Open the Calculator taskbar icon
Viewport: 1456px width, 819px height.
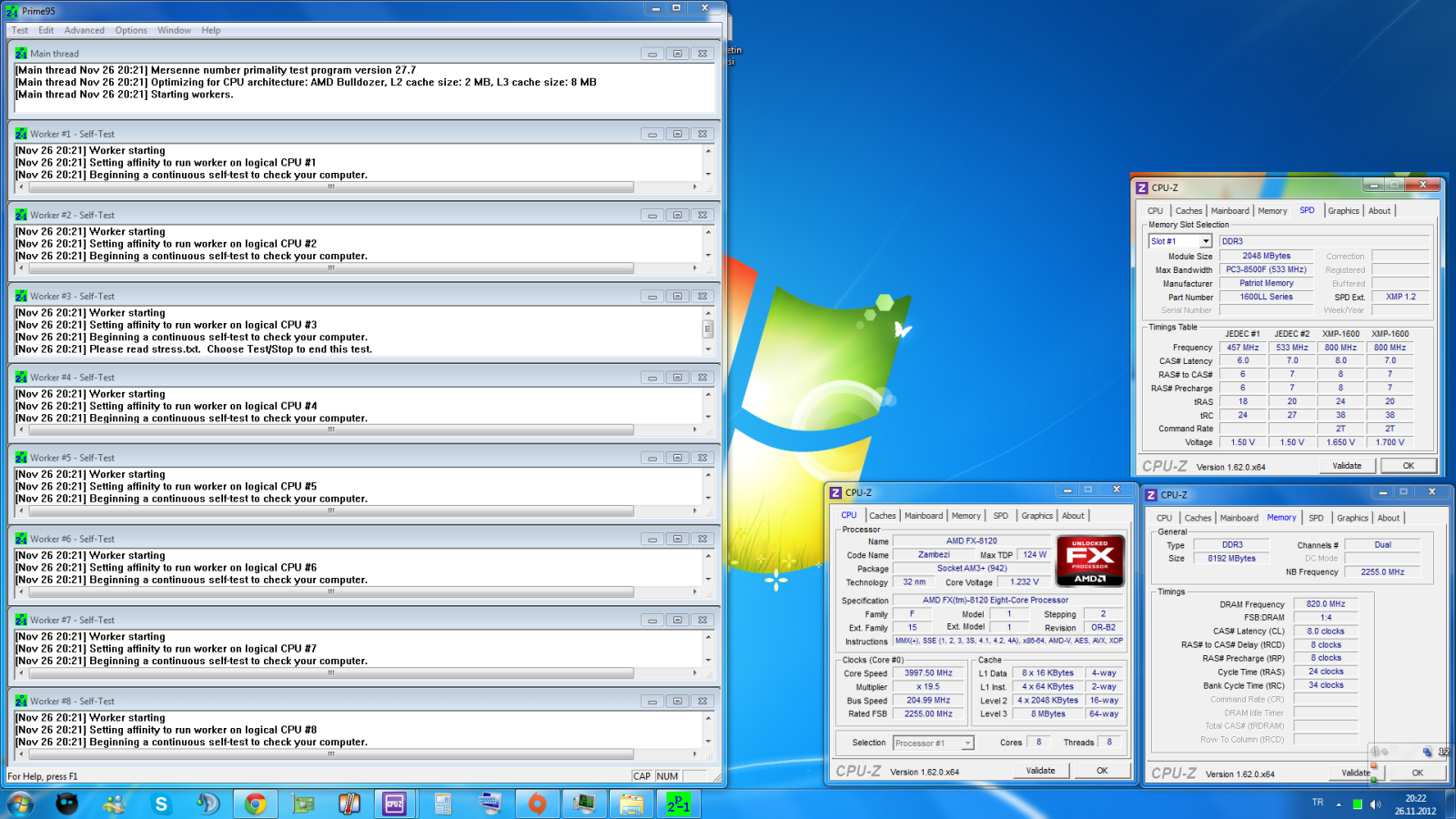click(443, 804)
